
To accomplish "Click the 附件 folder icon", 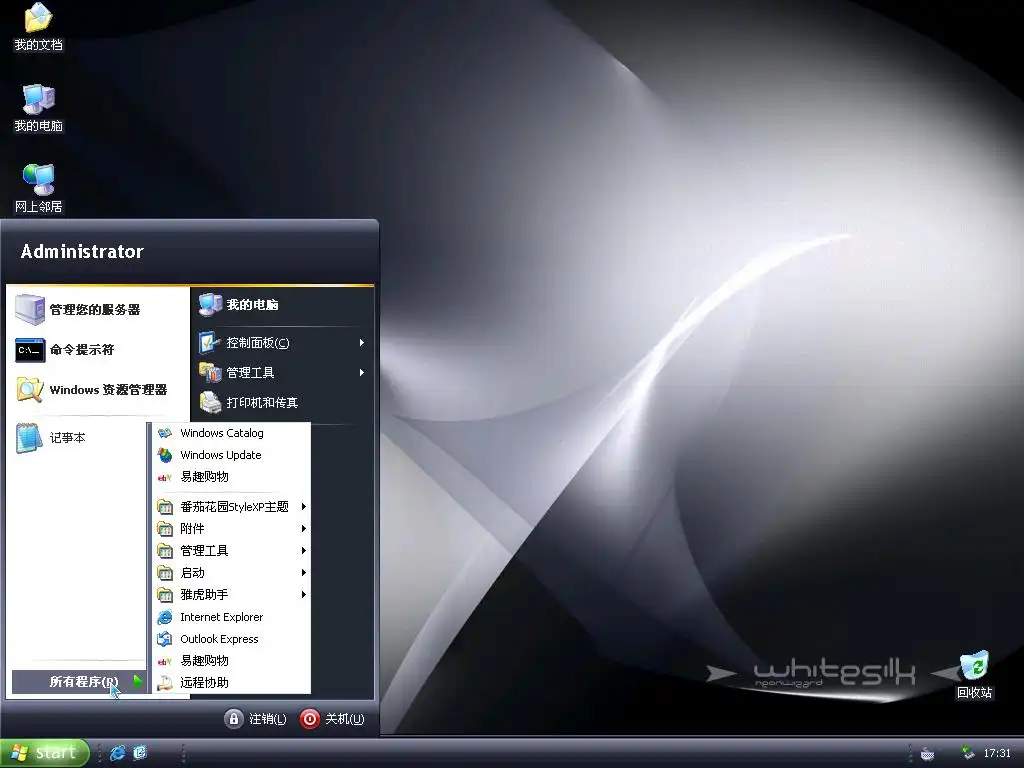I will coord(165,529).
